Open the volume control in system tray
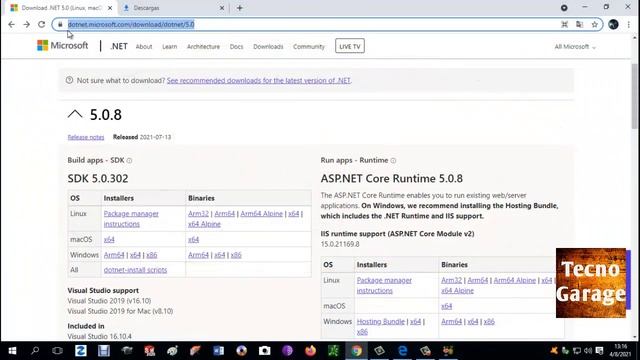640x360 pixels. 588,351
